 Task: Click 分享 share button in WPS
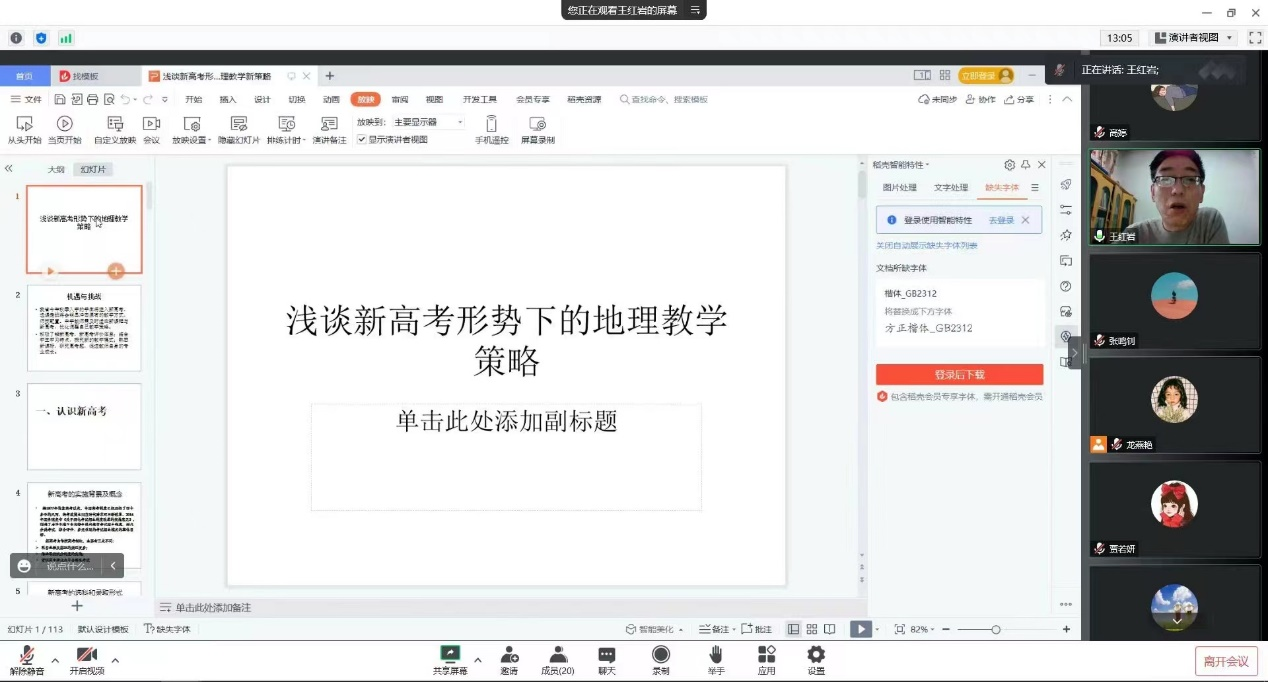[x=1019, y=99]
